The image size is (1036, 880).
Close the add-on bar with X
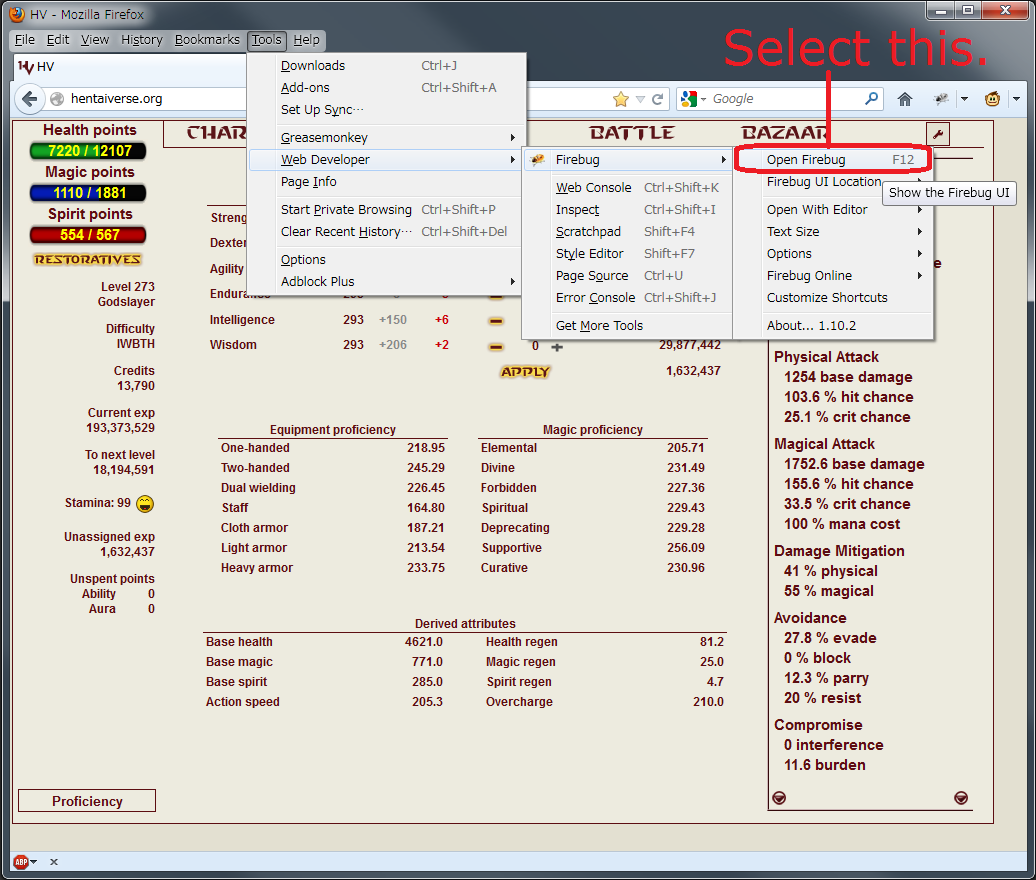(x=54, y=862)
